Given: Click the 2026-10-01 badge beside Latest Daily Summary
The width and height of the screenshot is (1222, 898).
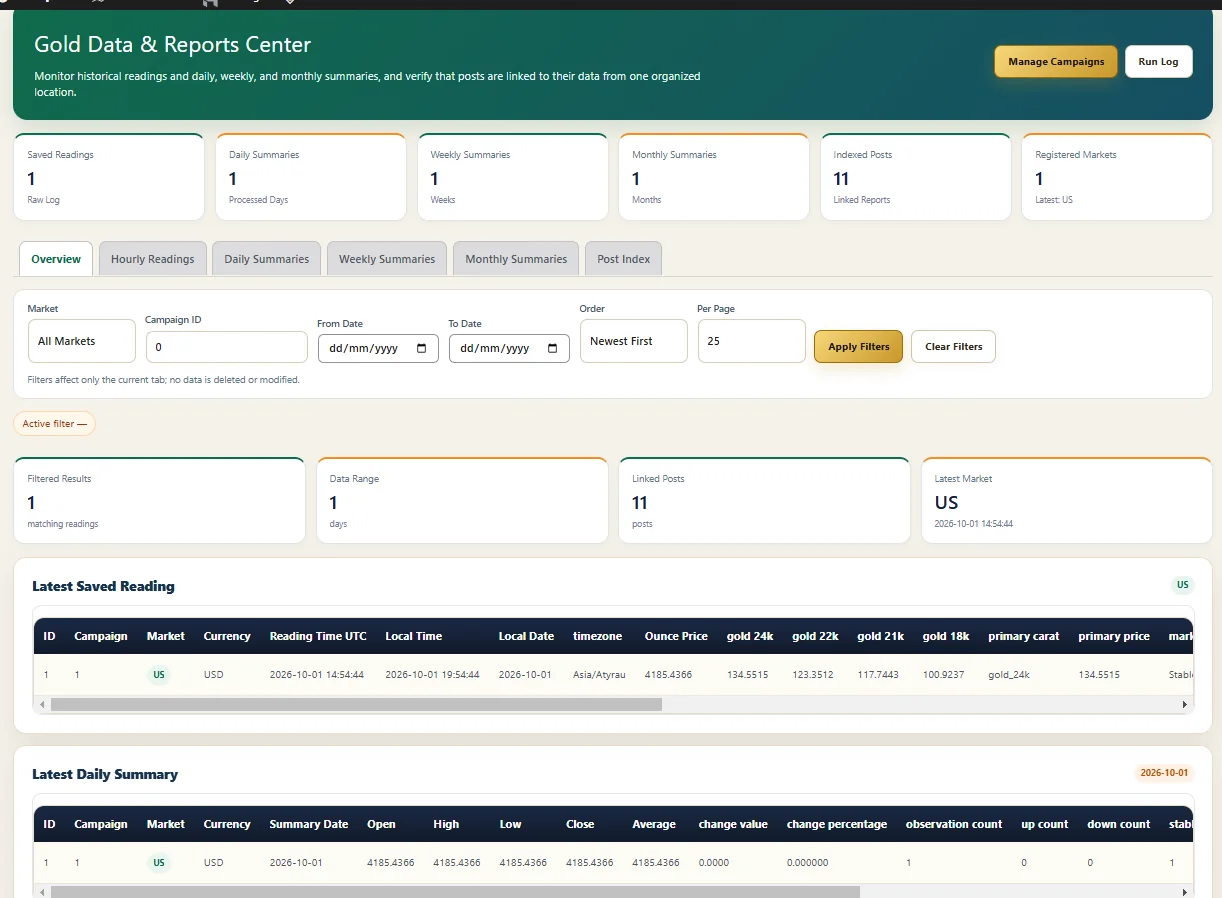Looking at the screenshot, I should 1165,773.
